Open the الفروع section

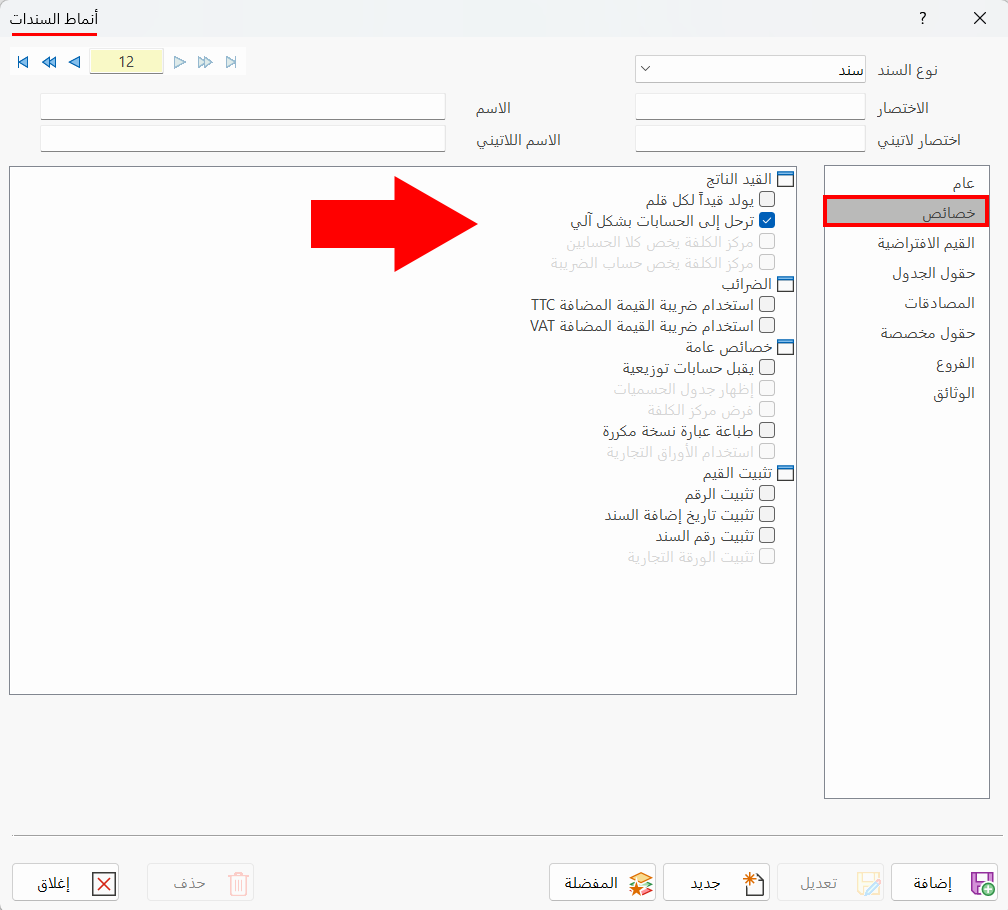pyautogui.click(x=906, y=363)
